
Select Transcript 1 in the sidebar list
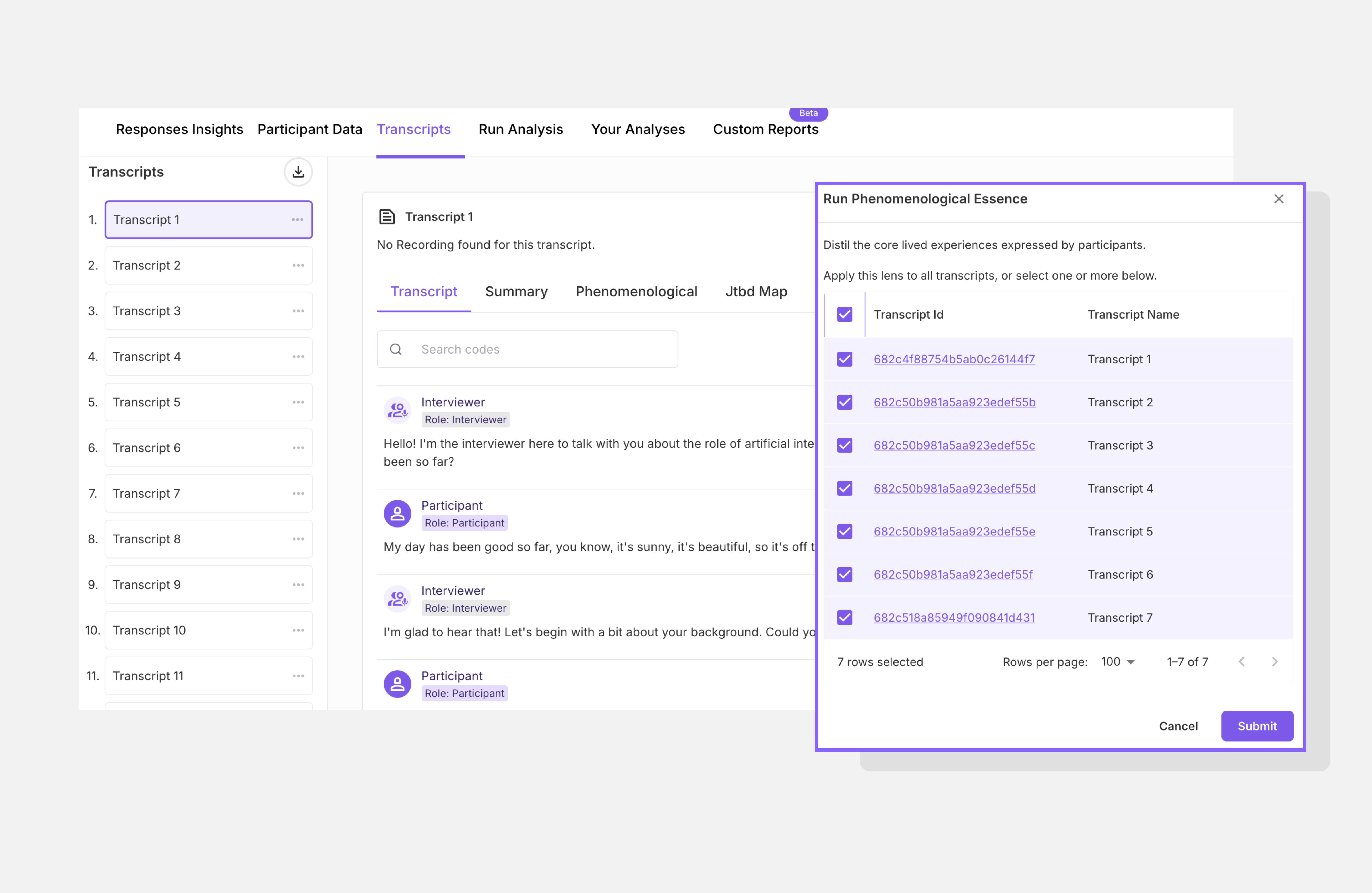209,220
